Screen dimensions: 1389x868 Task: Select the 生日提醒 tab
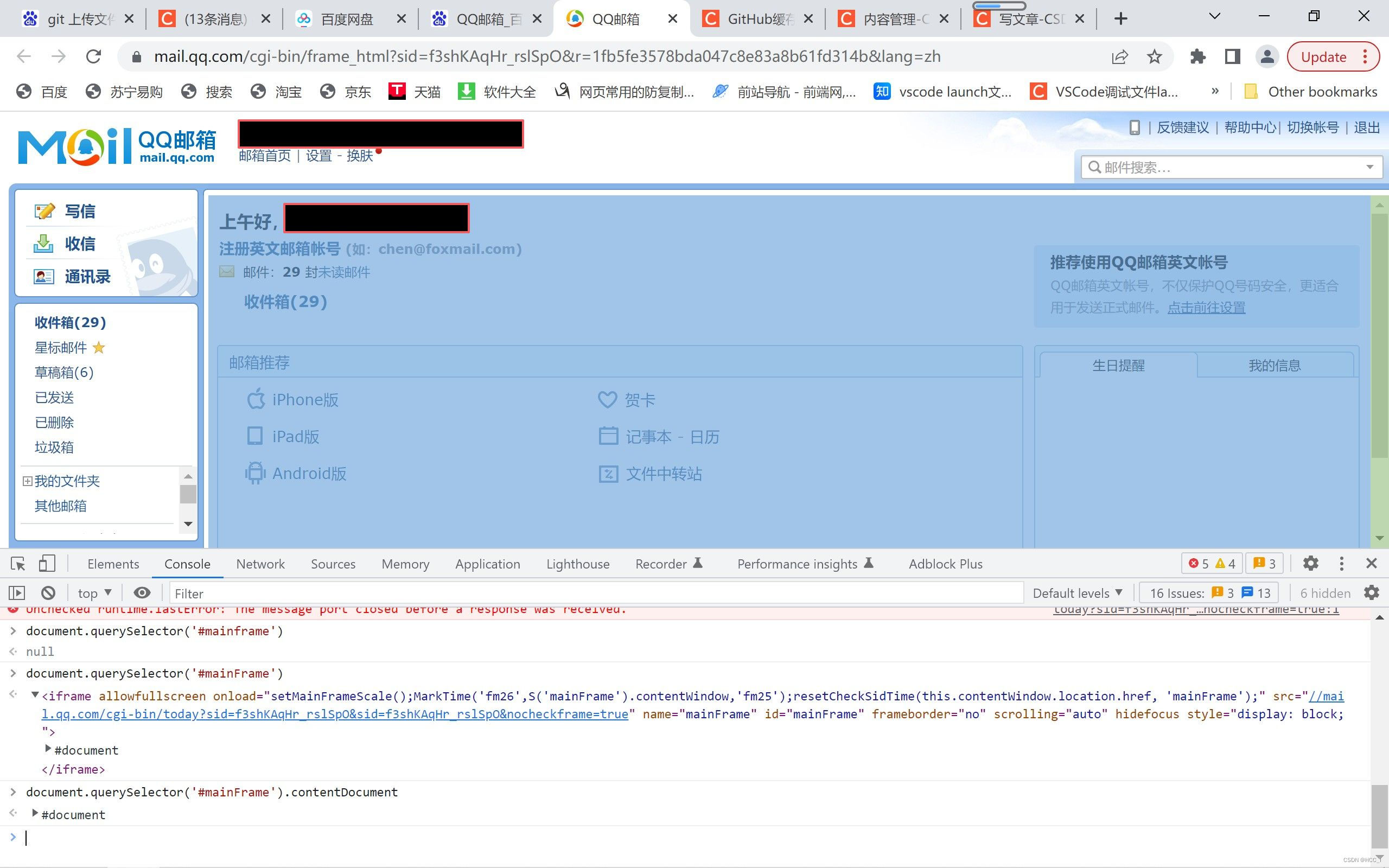click(x=1118, y=365)
